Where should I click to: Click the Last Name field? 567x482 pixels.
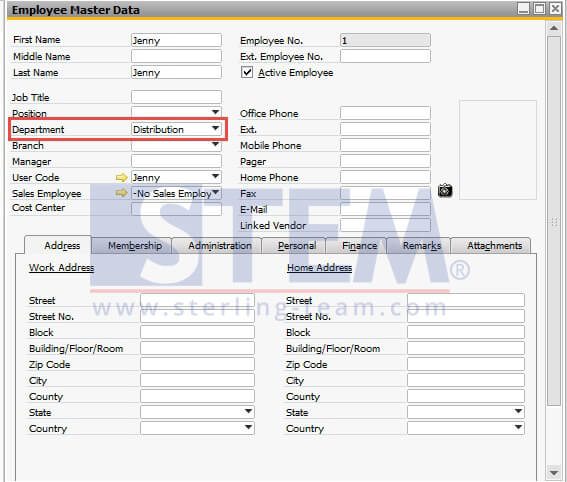[x=176, y=72]
